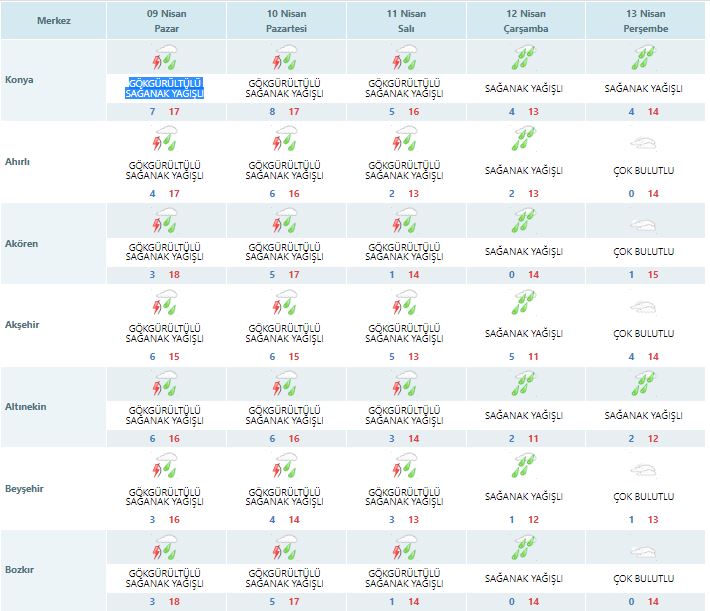The width and height of the screenshot is (710, 611).
Task: Open the Altınekin district row label
Action: click(27, 406)
